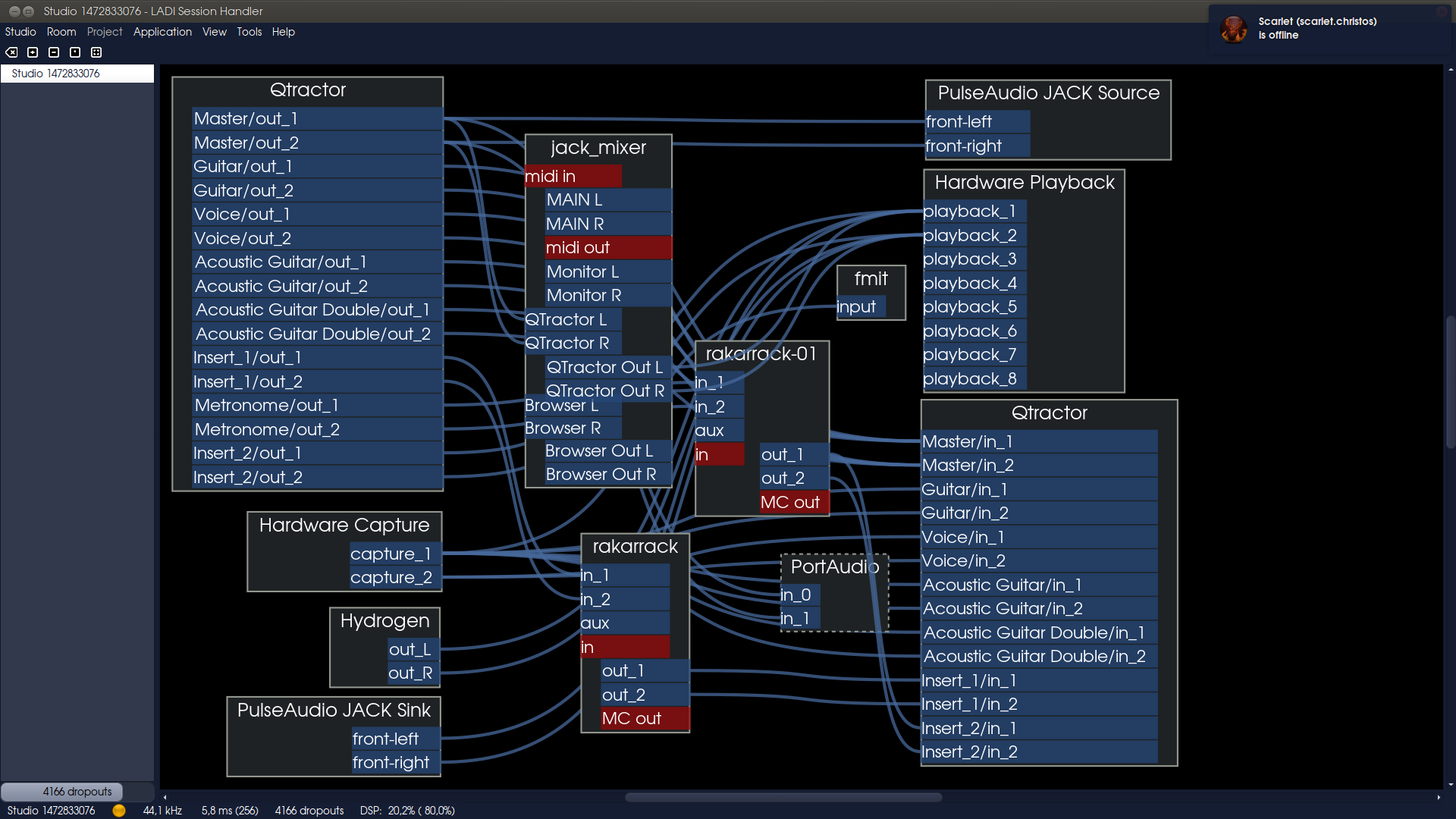
Task: Select jack_mixer Monitor R port
Action: pyautogui.click(x=608, y=295)
